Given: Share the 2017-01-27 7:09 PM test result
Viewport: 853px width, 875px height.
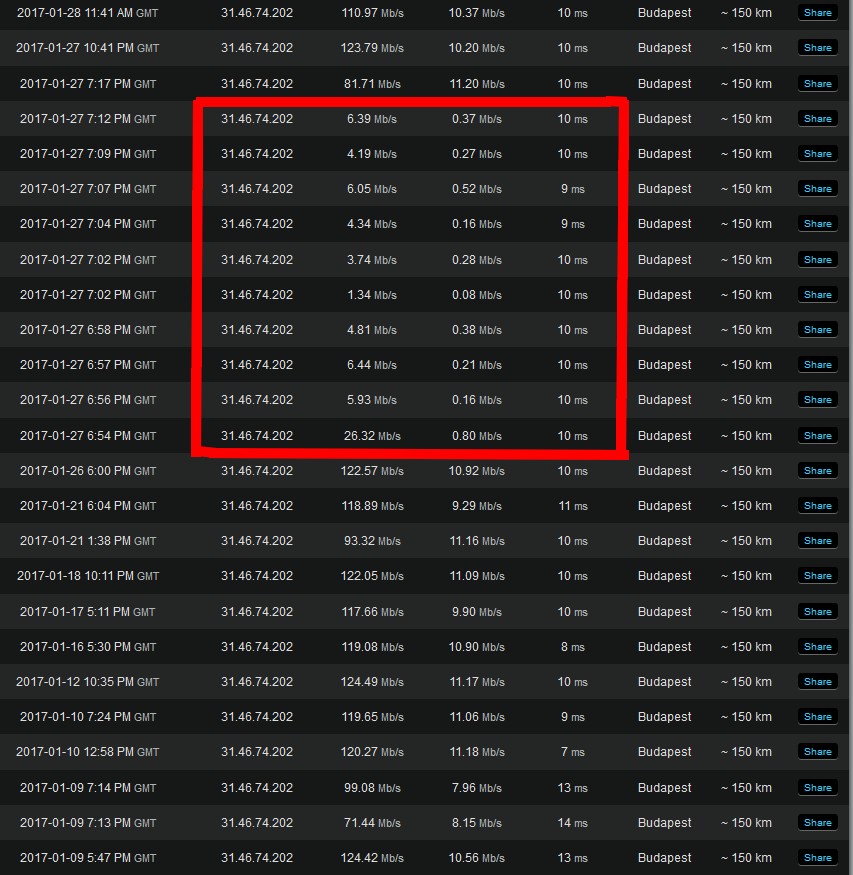Looking at the screenshot, I should click(x=817, y=154).
